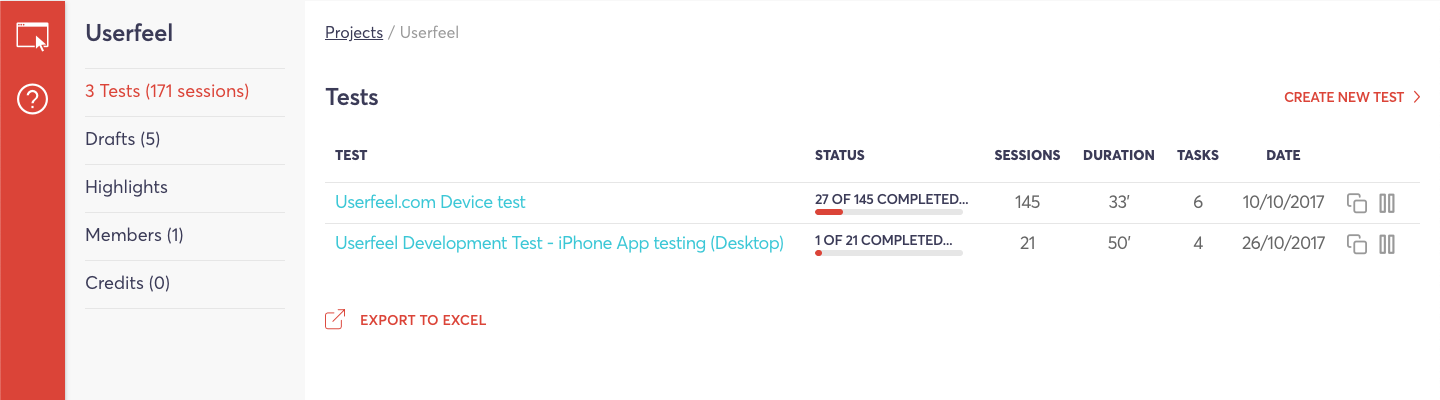Open the help question mark icon
Screen dimensions: 1440x400
[32, 99]
